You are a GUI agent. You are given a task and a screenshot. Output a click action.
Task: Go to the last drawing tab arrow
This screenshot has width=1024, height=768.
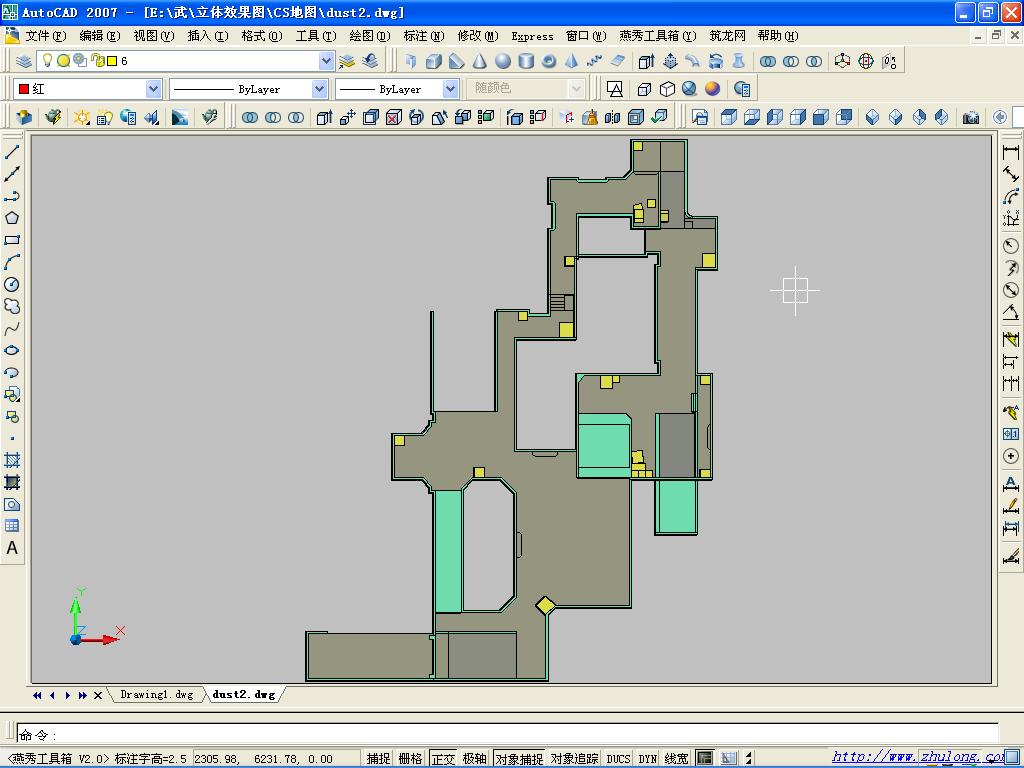point(83,696)
